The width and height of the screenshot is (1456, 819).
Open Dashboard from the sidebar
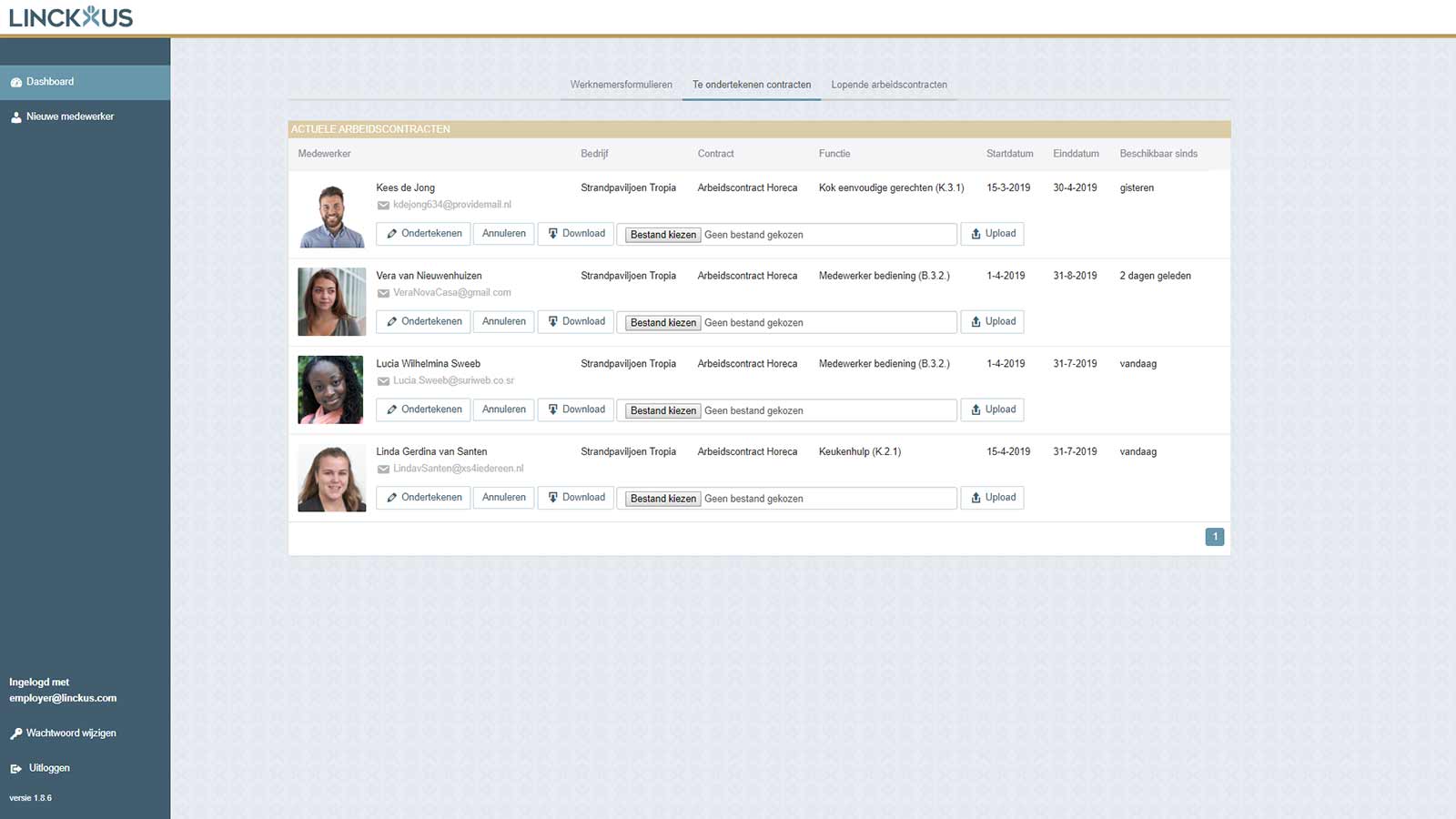[x=50, y=82]
